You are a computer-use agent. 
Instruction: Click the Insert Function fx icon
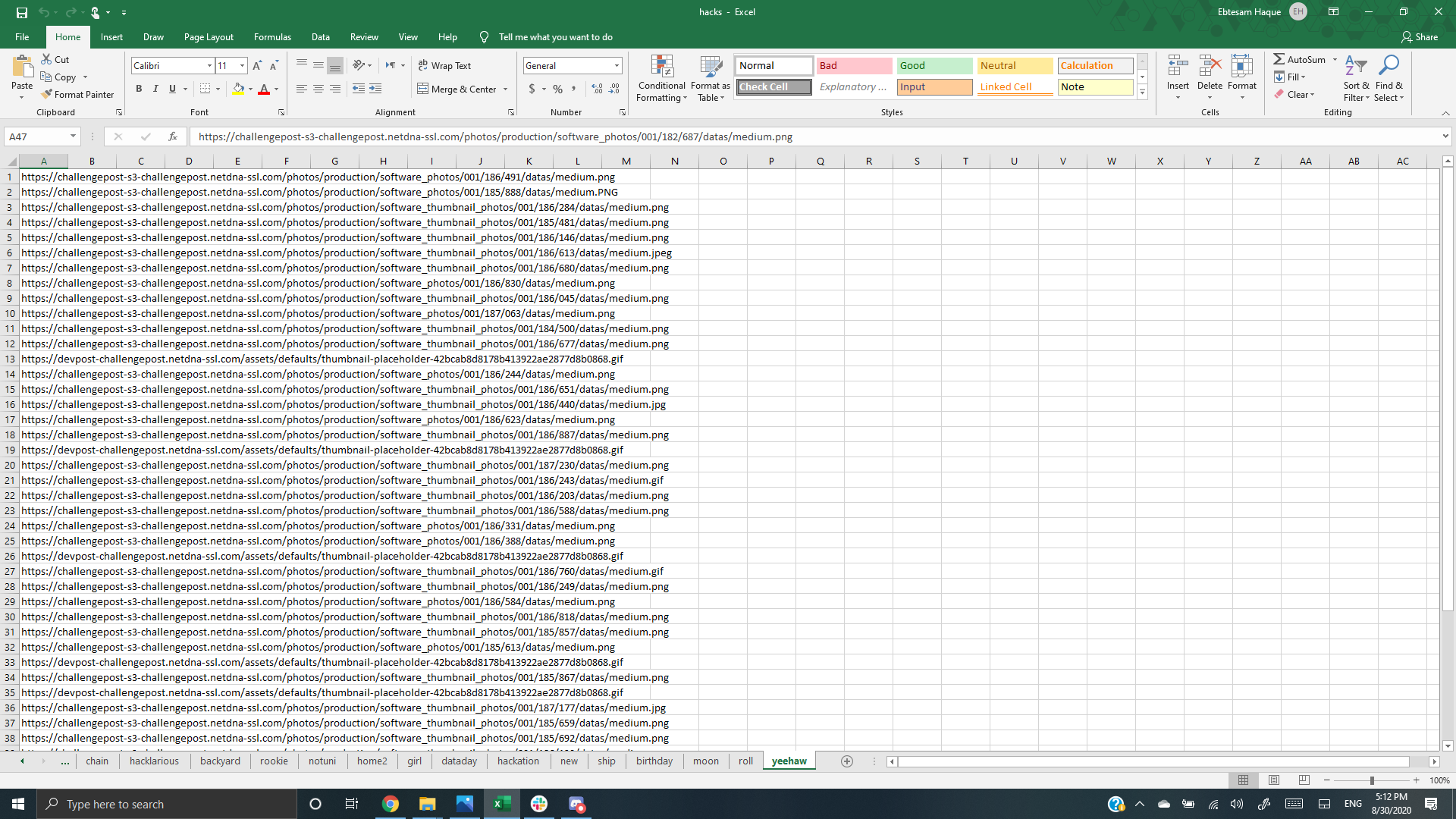click(x=173, y=136)
